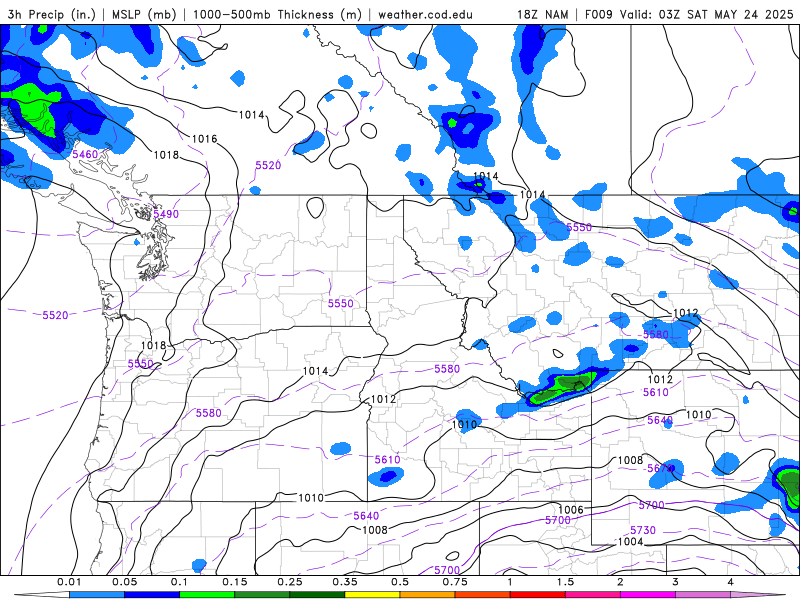Click the magenta 1.5 inch legend swatch
The height and width of the screenshot is (600, 800).
click(x=593, y=595)
